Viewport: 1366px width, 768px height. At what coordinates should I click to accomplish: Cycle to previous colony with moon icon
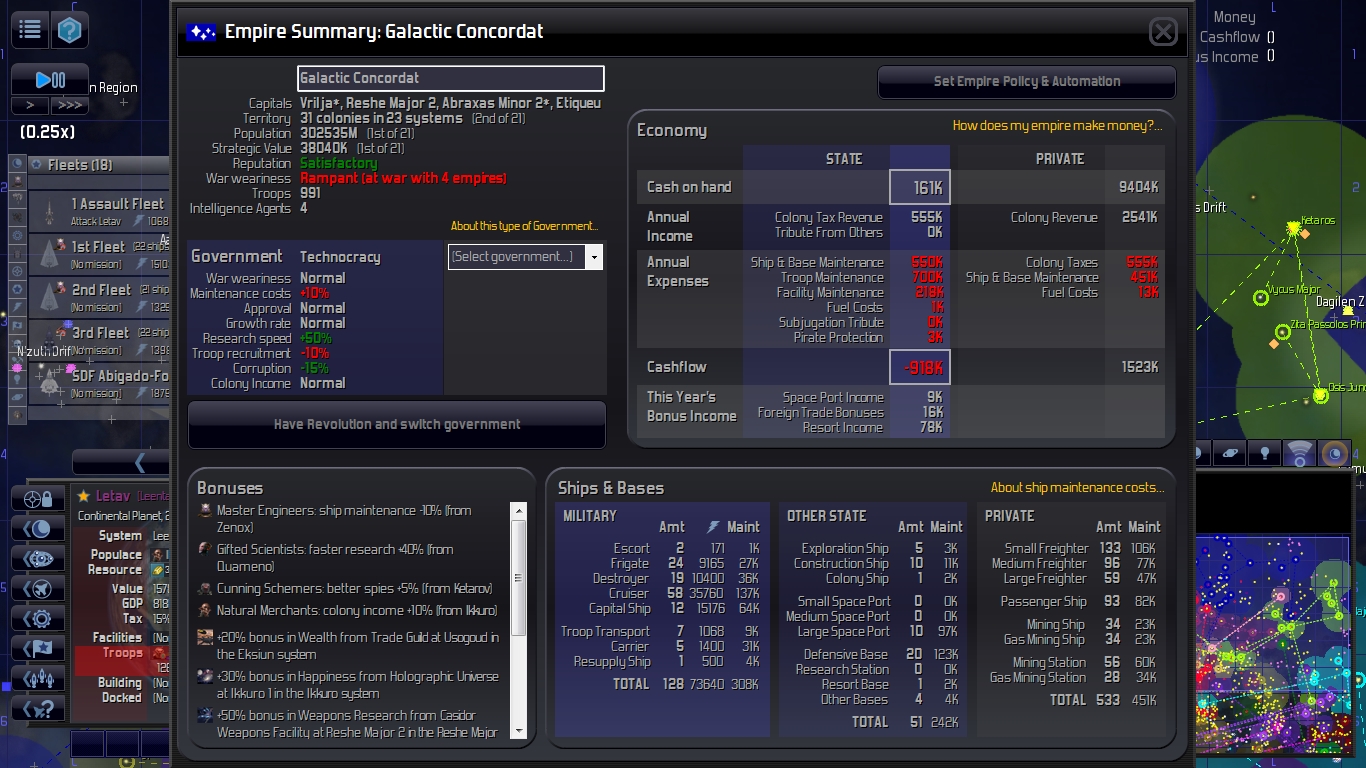coord(39,529)
